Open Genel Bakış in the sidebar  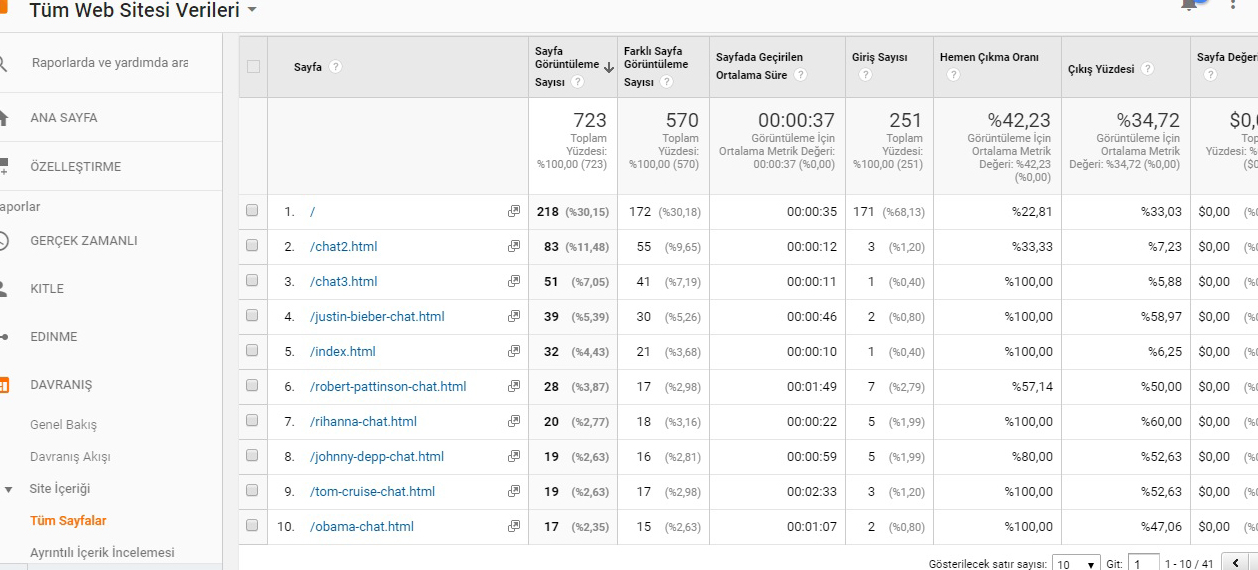pyautogui.click(x=64, y=425)
